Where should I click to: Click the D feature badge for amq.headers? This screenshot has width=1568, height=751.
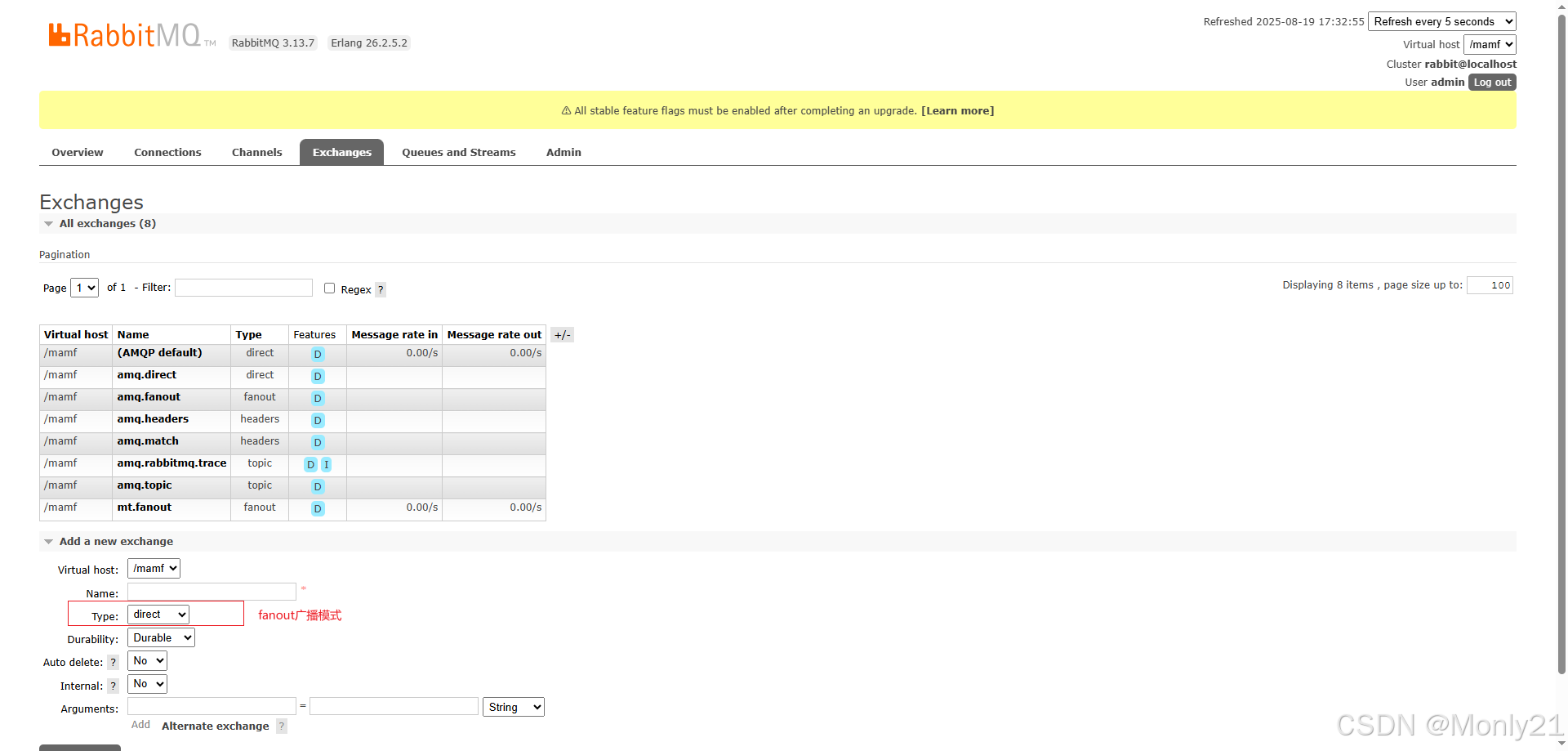[318, 420]
